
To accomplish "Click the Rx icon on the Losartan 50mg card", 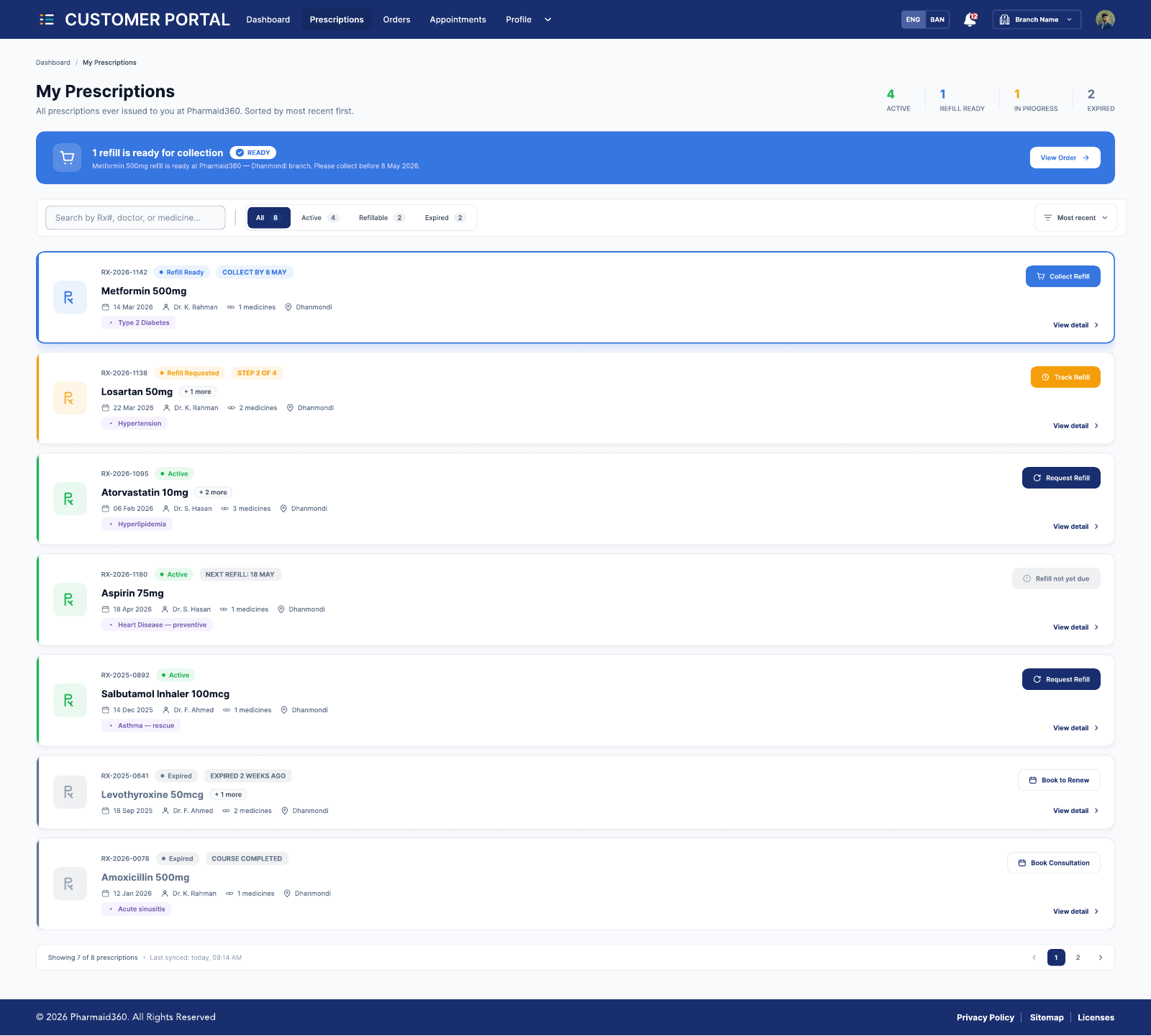I will [70, 398].
